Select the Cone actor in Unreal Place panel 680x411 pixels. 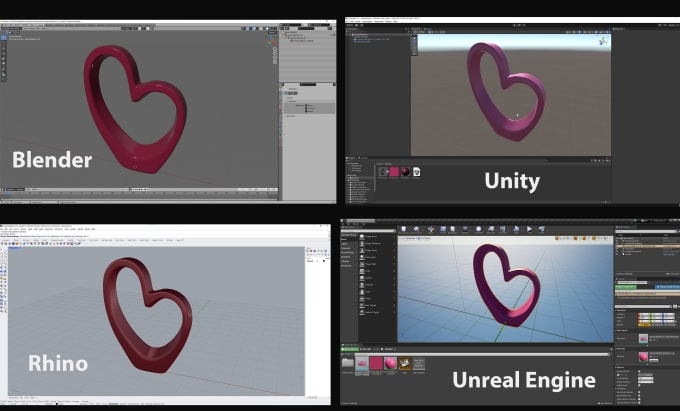[376, 291]
